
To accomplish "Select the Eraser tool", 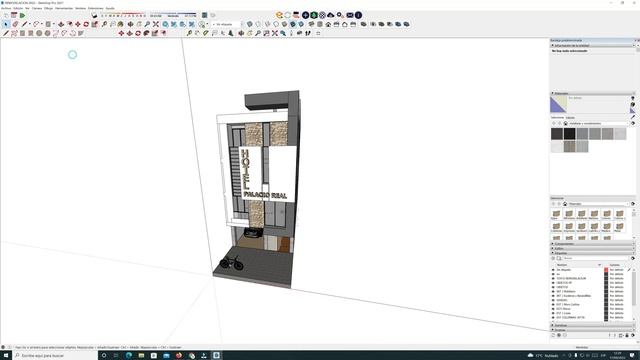I will tap(15, 24).
